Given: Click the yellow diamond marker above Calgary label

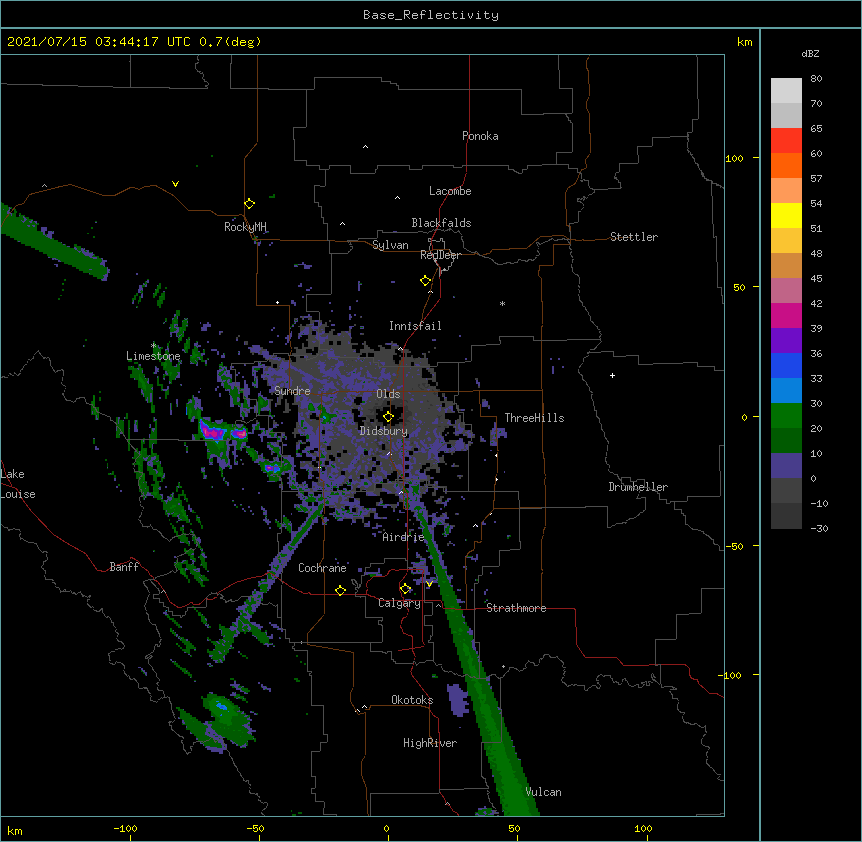Looking at the screenshot, I should coord(405,589).
